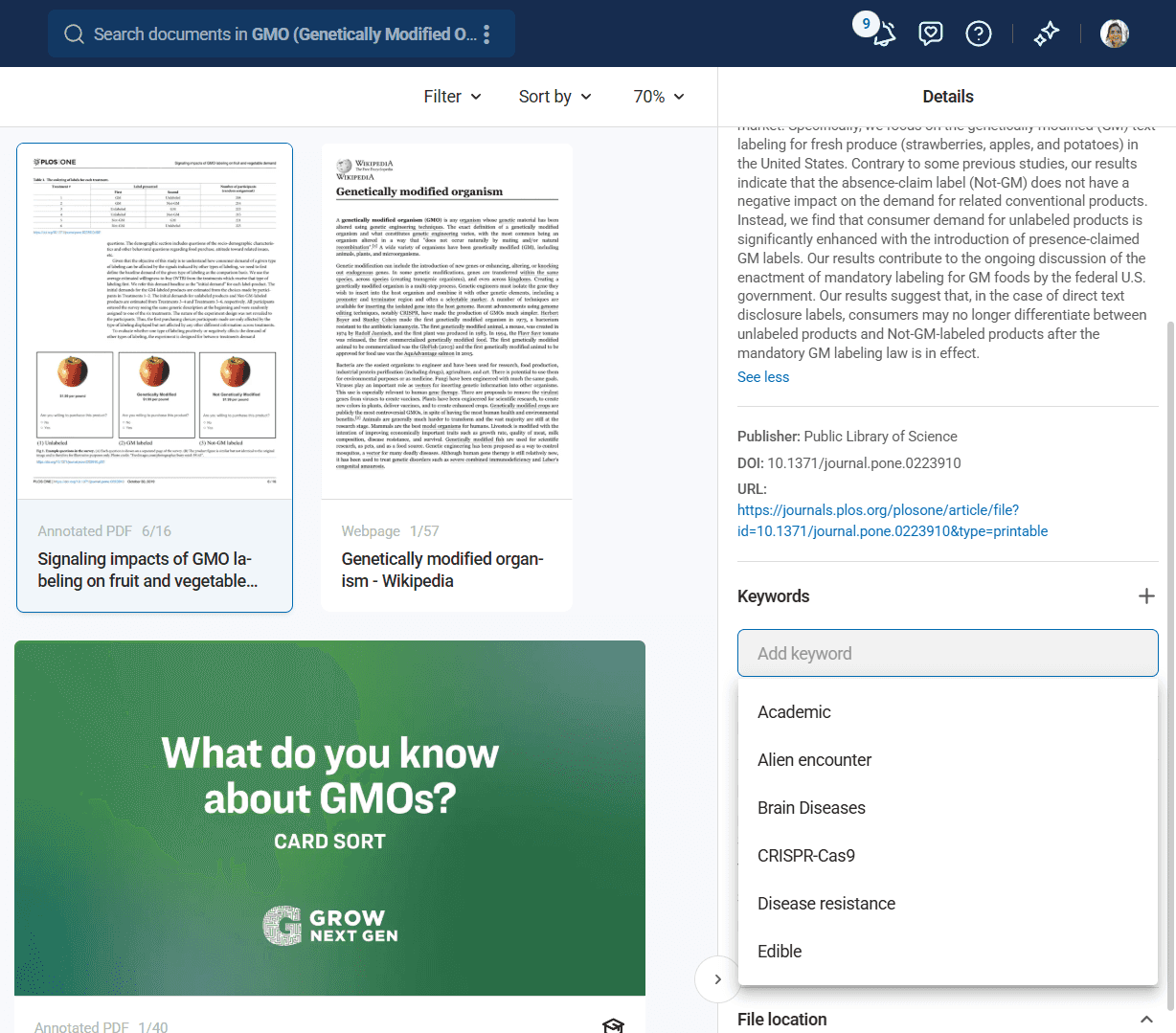Choose CRISPR-Cas9 from keyword list
1176x1033 pixels.
click(805, 856)
